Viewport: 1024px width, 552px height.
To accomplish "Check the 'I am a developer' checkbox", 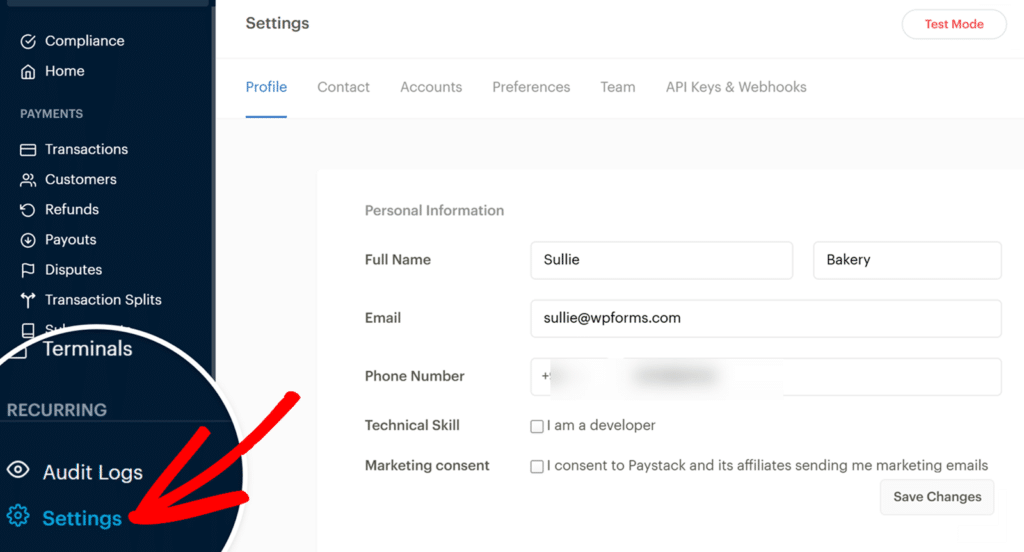I will pos(537,427).
